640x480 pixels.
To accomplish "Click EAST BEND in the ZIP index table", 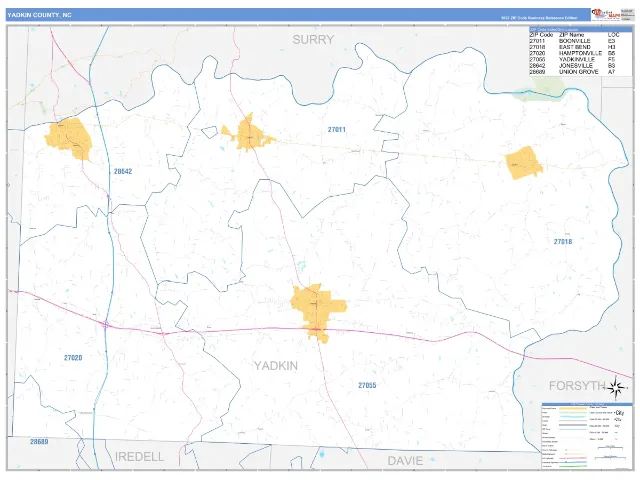I will tap(575, 47).
